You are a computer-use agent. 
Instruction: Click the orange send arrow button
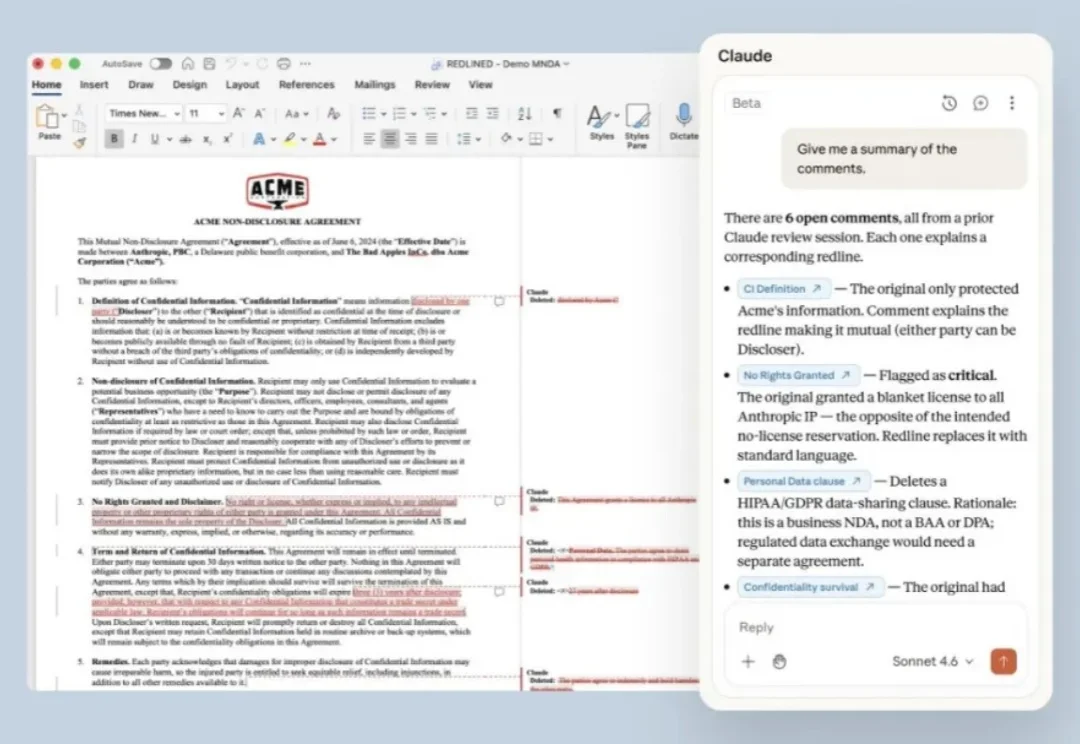[x=1003, y=661]
